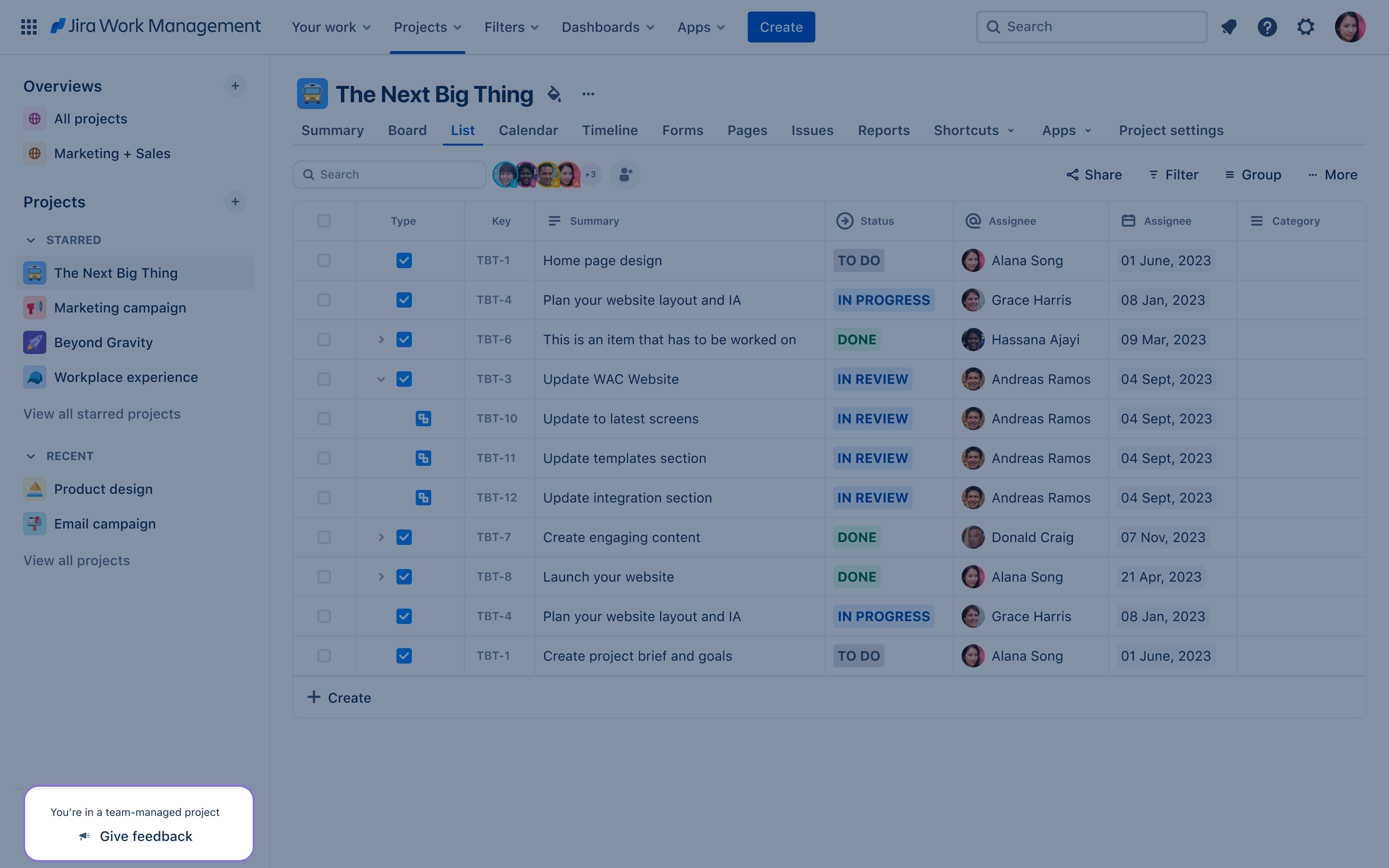The height and width of the screenshot is (868, 1389).
Task: Collapse TBT-3 Update WAC Website row
Action: pos(381,379)
